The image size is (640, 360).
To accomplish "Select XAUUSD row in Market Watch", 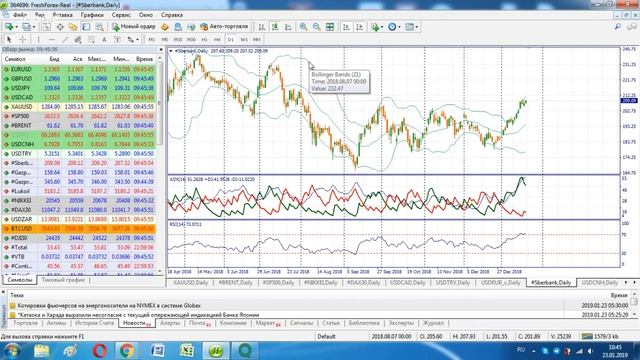I will pyautogui.click(x=79, y=107).
